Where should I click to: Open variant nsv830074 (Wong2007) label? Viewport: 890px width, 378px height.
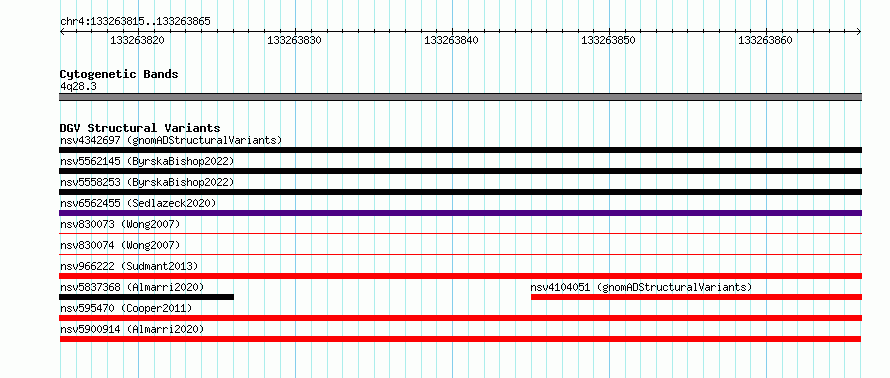pyautogui.click(x=120, y=245)
